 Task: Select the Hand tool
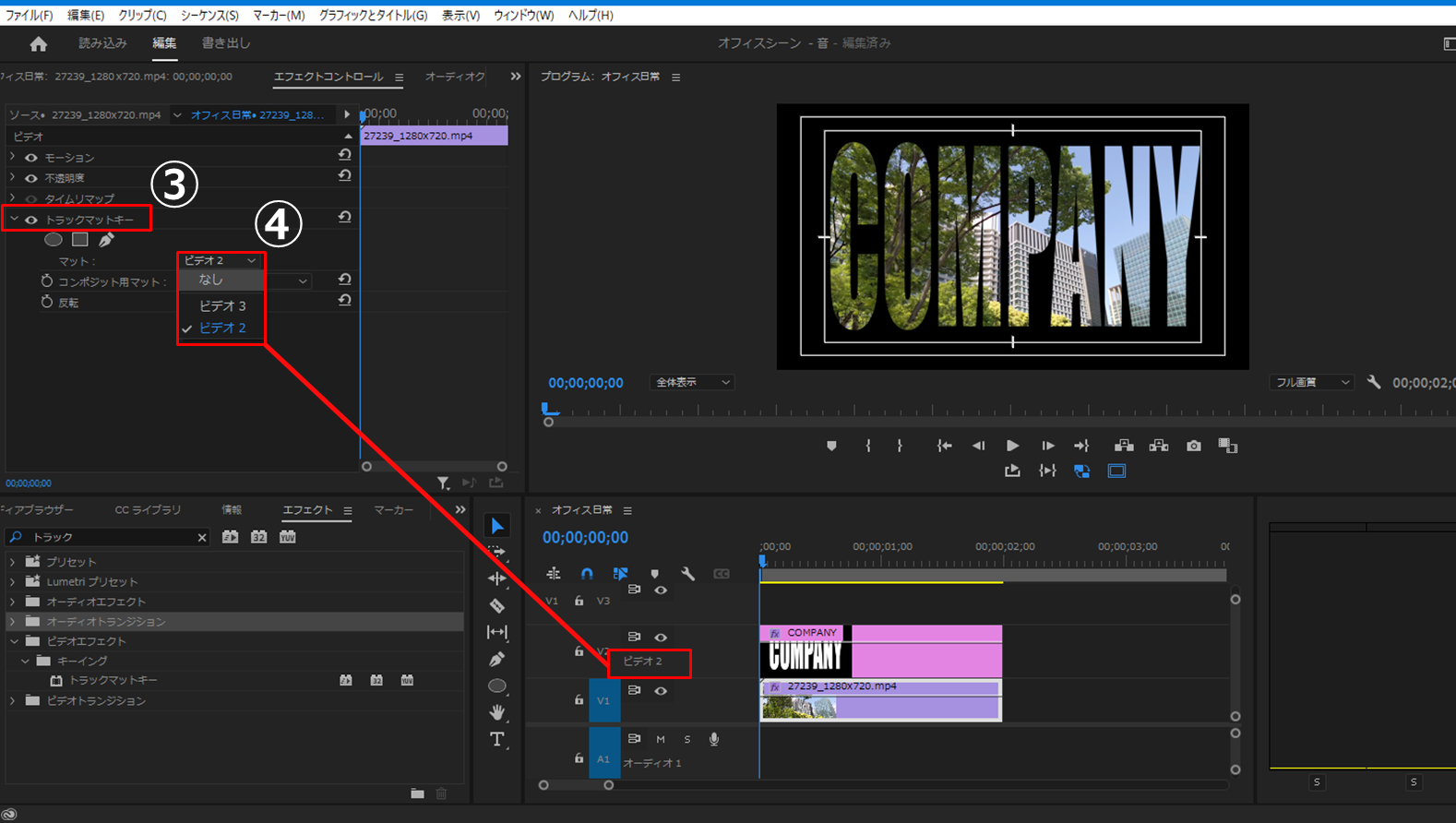point(496,712)
